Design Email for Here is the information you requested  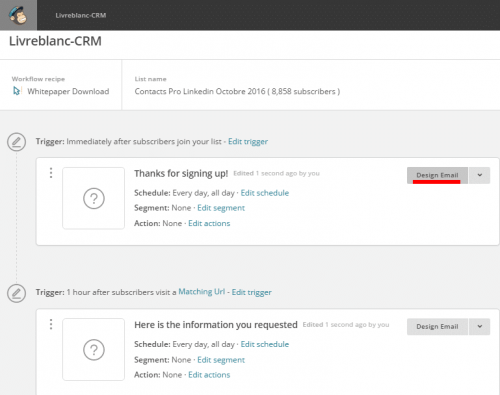pyautogui.click(x=437, y=327)
